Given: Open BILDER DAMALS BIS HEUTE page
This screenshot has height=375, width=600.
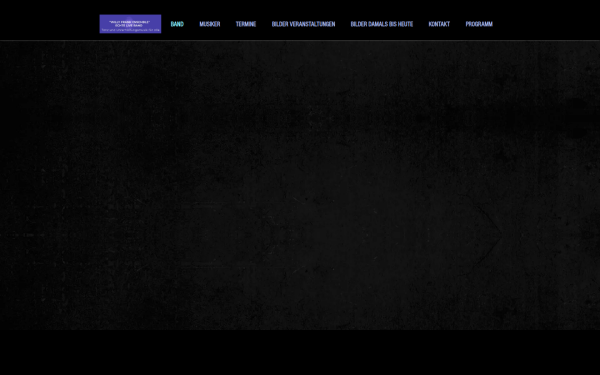Looking at the screenshot, I should pyautogui.click(x=382, y=24).
